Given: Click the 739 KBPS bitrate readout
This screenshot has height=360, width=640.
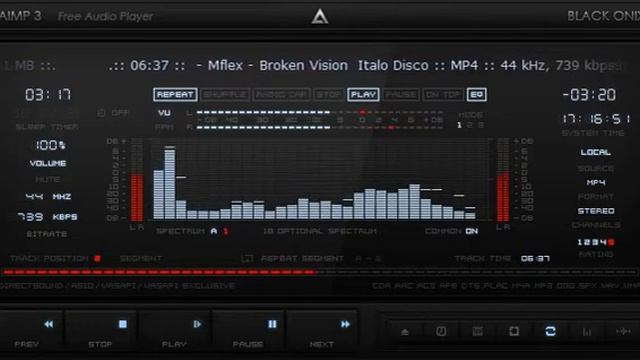Looking at the screenshot, I should (x=48, y=217).
